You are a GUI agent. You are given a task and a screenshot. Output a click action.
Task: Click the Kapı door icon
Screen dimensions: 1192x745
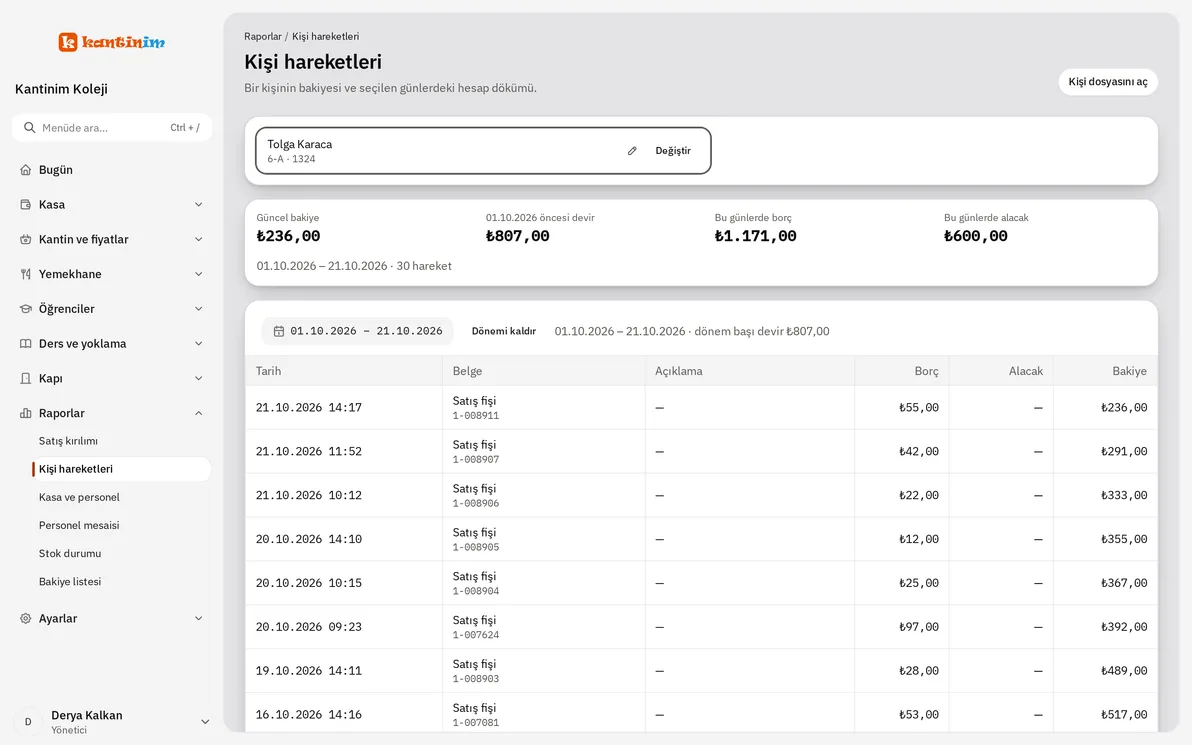(26, 379)
